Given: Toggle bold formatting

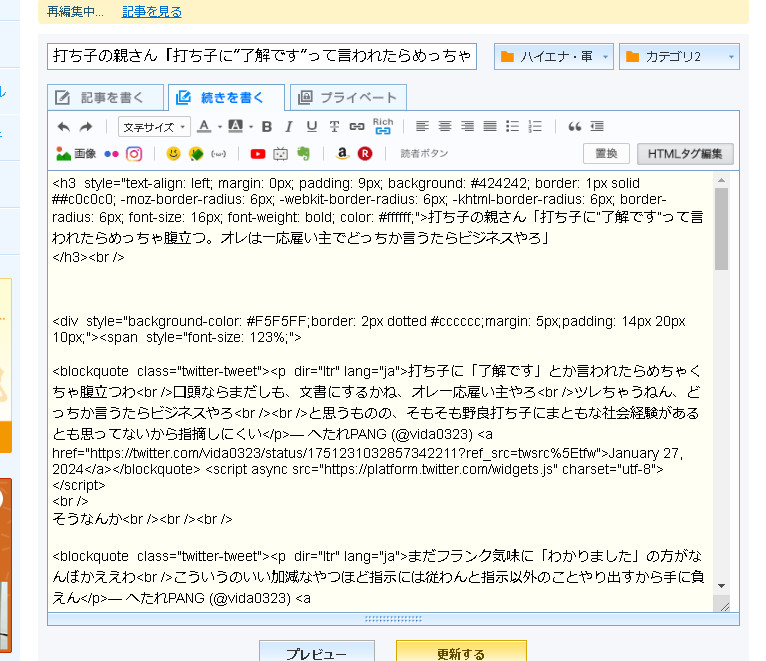Looking at the screenshot, I should pyautogui.click(x=266, y=127).
